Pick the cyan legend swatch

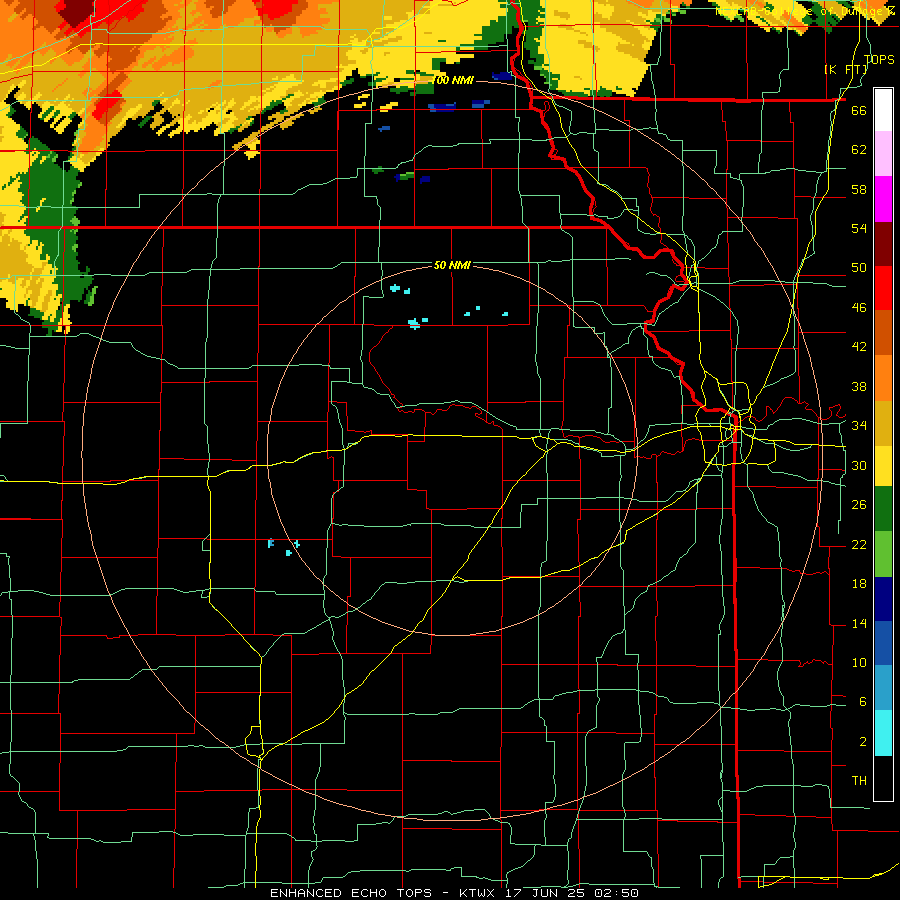click(x=883, y=733)
